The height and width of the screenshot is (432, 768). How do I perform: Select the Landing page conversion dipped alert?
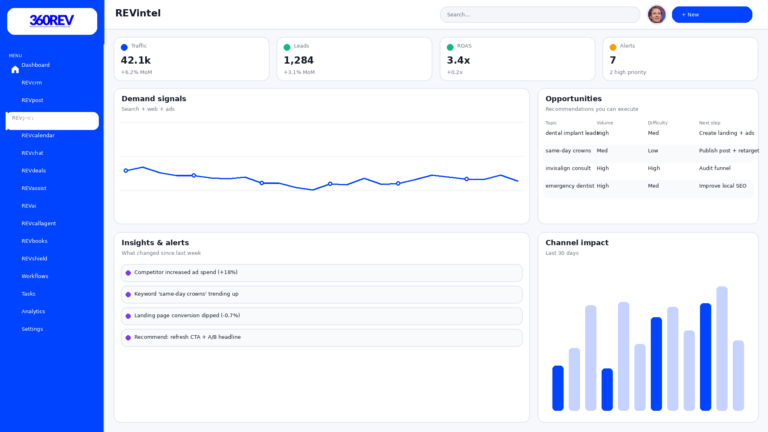click(321, 316)
